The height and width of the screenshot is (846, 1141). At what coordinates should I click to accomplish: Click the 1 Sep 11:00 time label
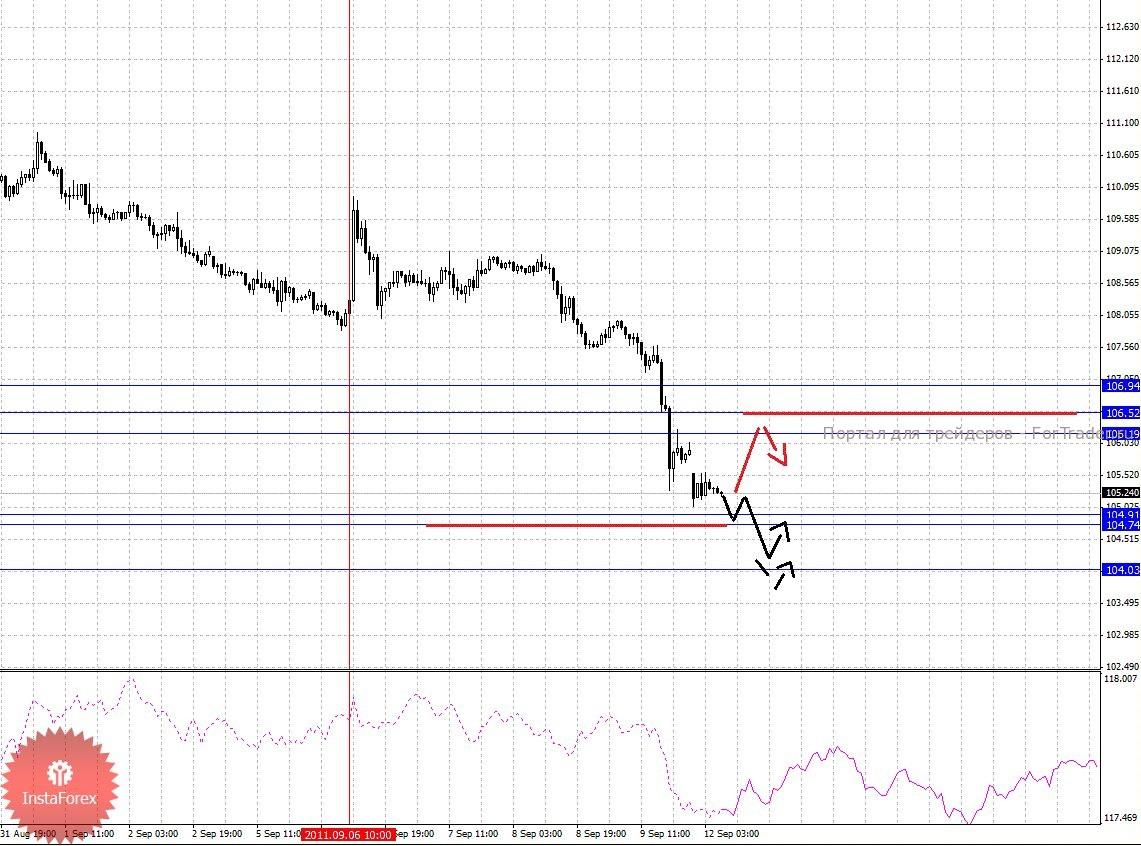tap(89, 834)
